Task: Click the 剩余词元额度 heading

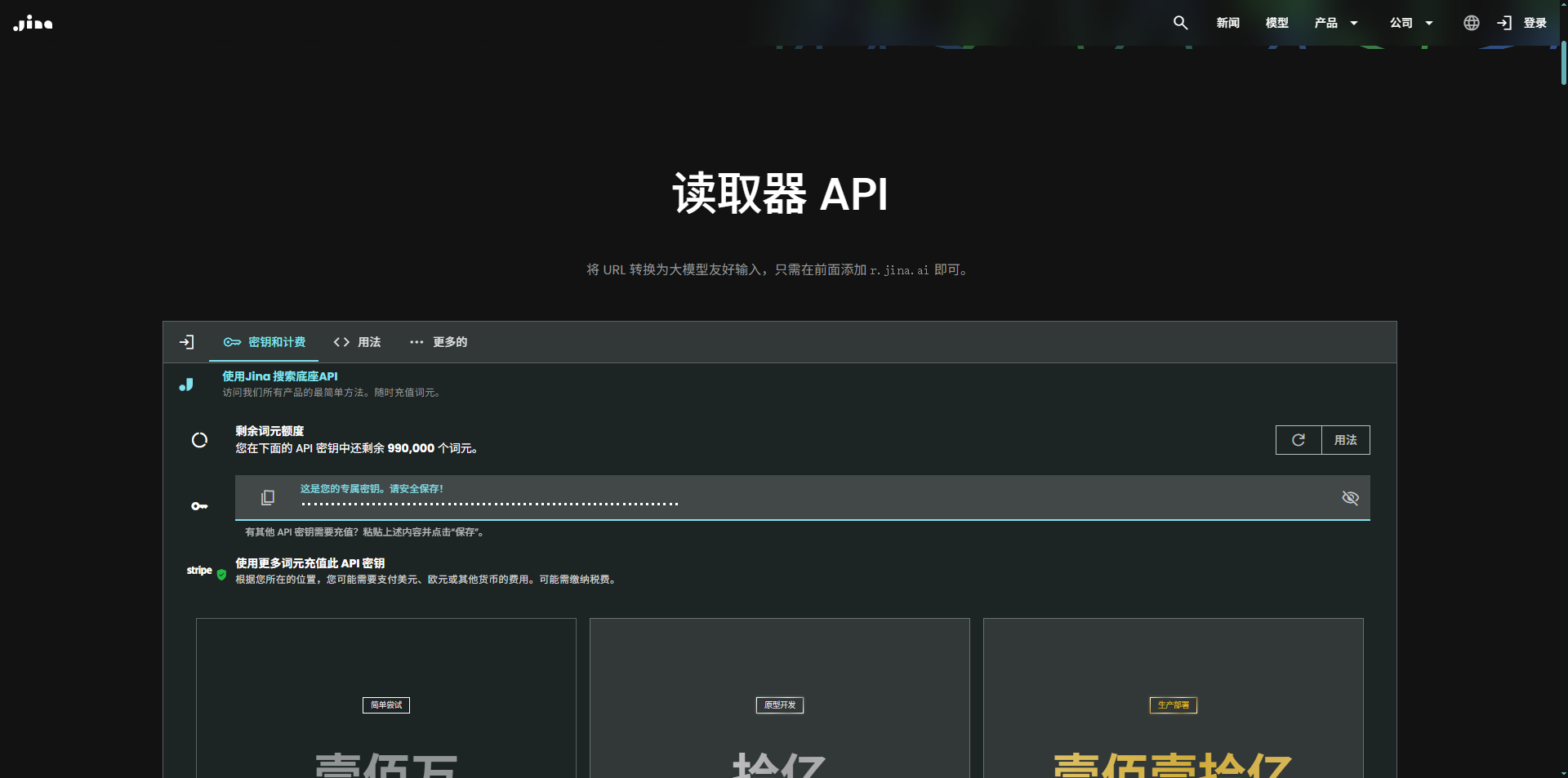Action: tap(269, 431)
